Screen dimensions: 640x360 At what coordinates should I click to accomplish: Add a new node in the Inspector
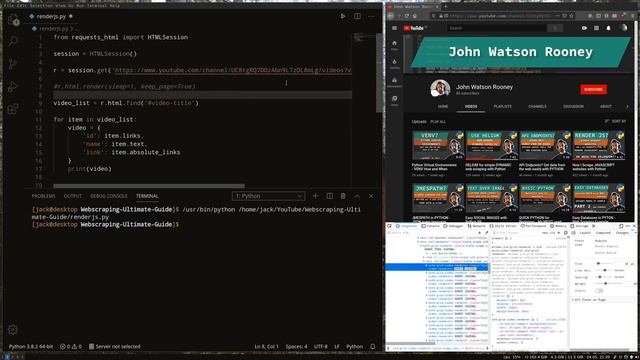point(479,233)
